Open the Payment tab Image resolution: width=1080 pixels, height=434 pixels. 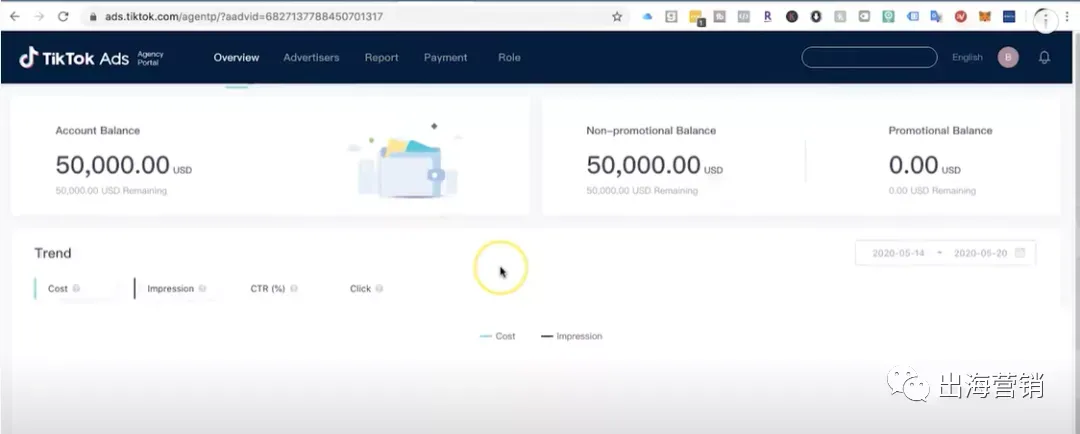pos(446,58)
